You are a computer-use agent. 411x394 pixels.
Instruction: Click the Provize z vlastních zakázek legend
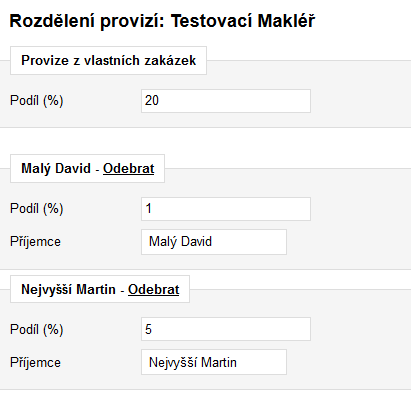pyautogui.click(x=108, y=60)
